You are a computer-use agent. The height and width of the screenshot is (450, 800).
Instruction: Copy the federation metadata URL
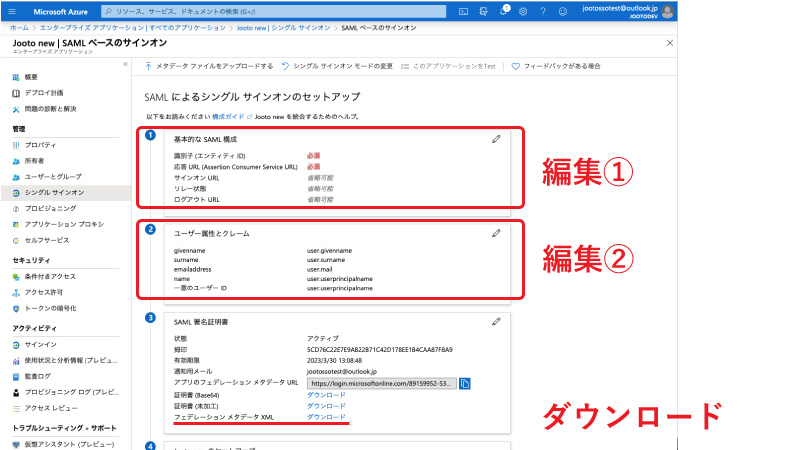[x=465, y=383]
